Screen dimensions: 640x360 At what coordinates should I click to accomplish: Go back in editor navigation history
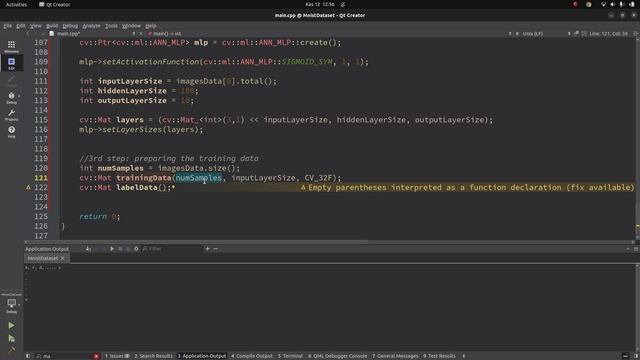(28, 33)
